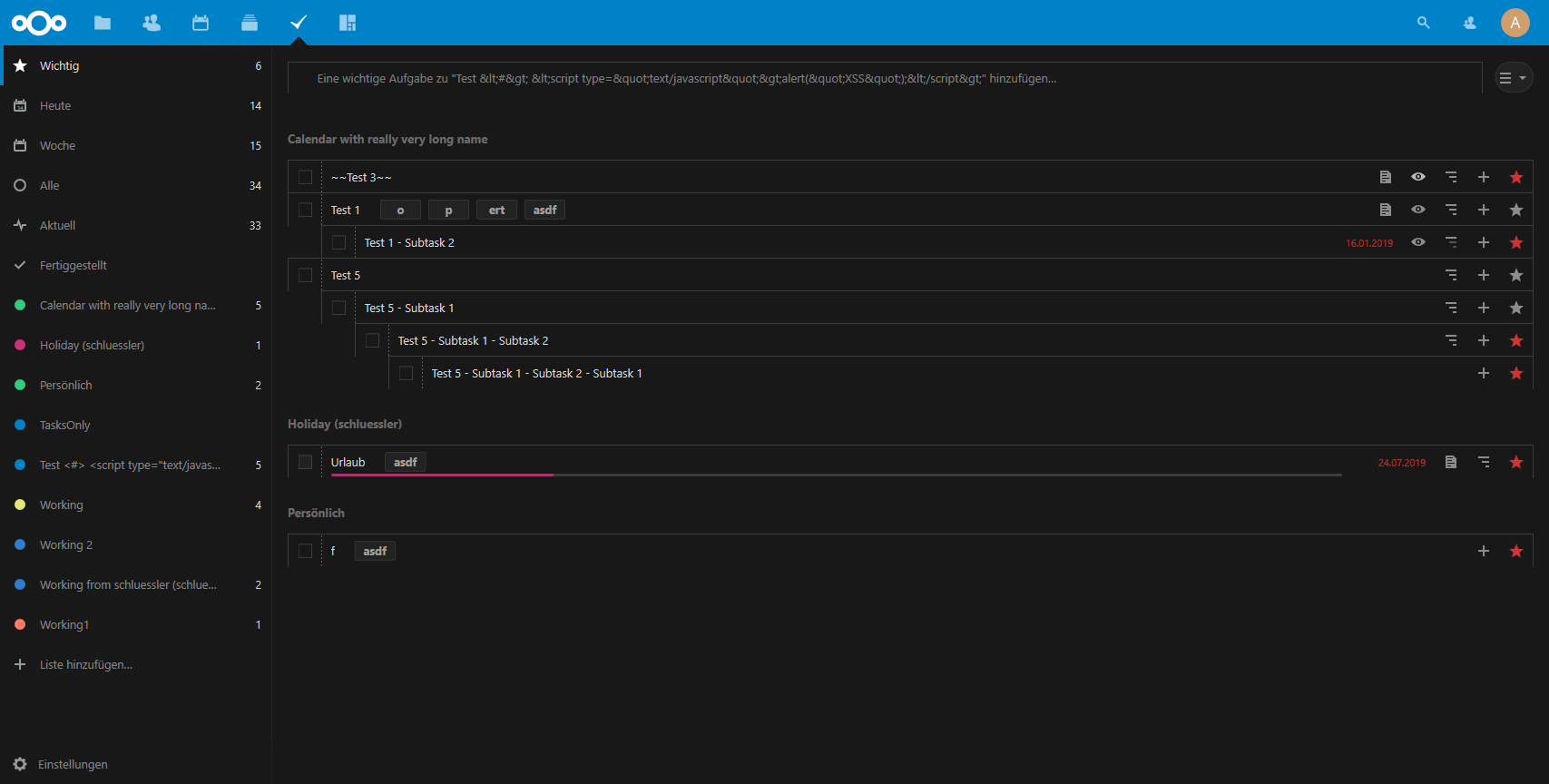Add subtask to Test 1 - Subtask 2
The image size is (1549, 784).
1484,242
